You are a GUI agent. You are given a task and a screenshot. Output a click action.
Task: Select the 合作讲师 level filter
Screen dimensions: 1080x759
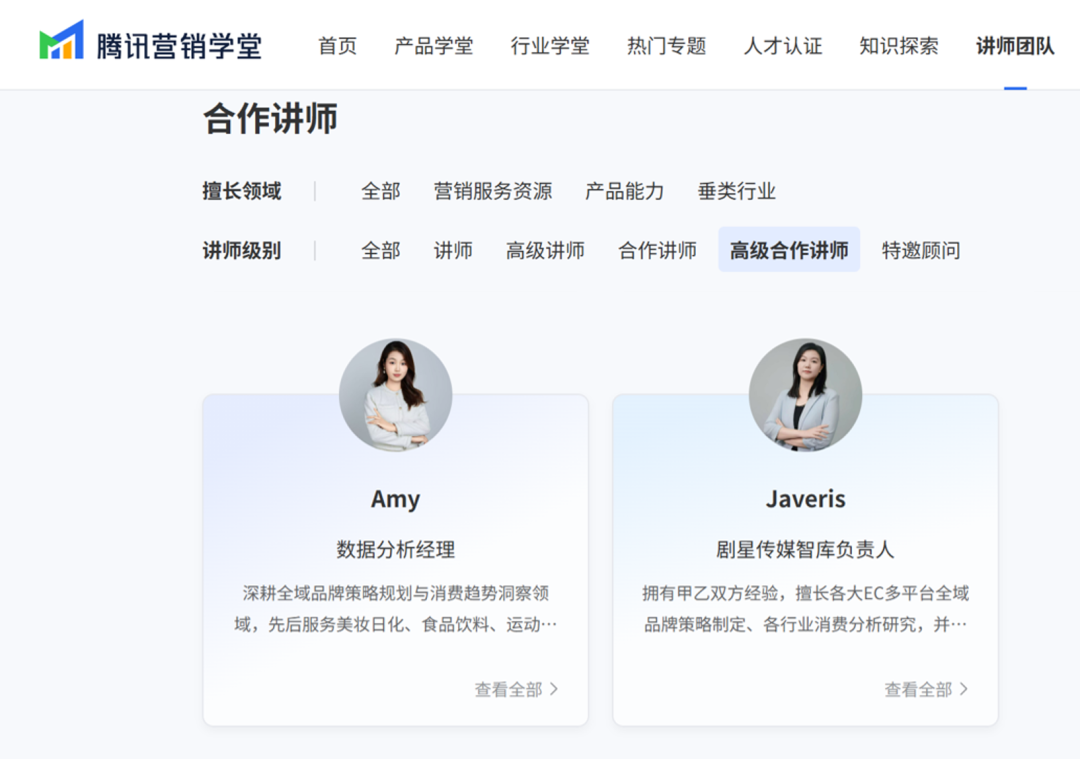(x=658, y=250)
